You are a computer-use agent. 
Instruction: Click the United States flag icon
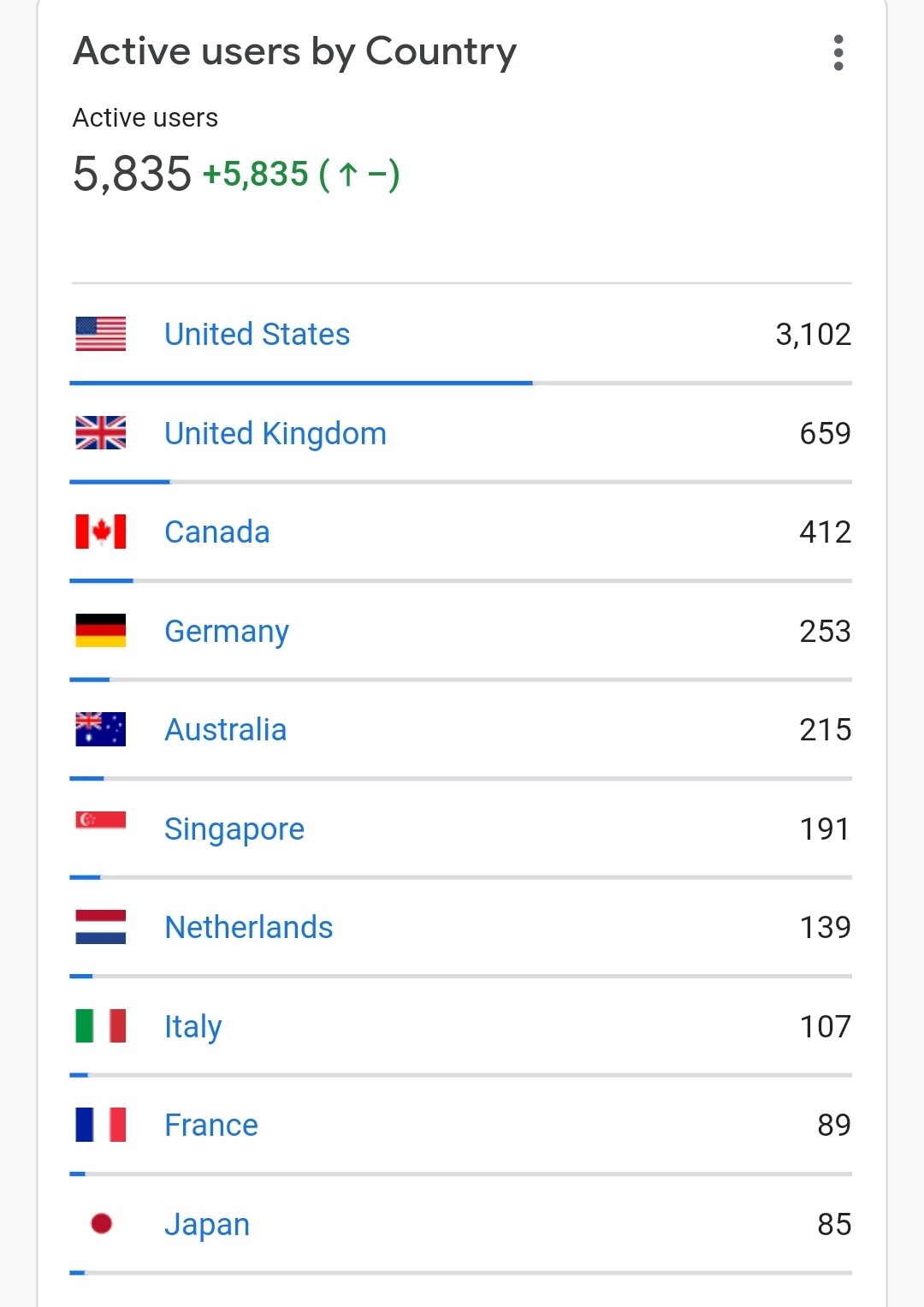[x=101, y=334]
